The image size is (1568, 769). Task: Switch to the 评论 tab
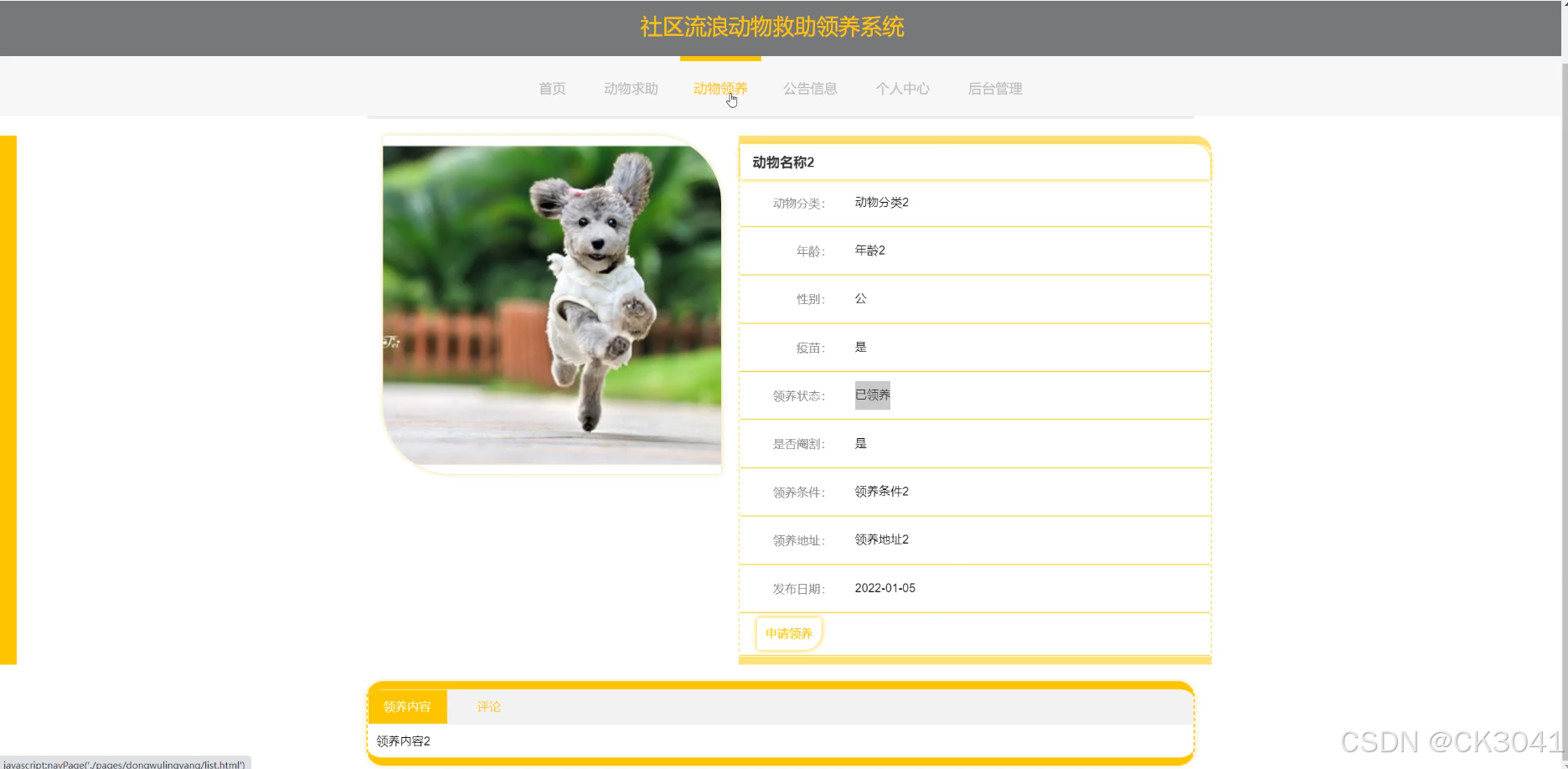[489, 707]
